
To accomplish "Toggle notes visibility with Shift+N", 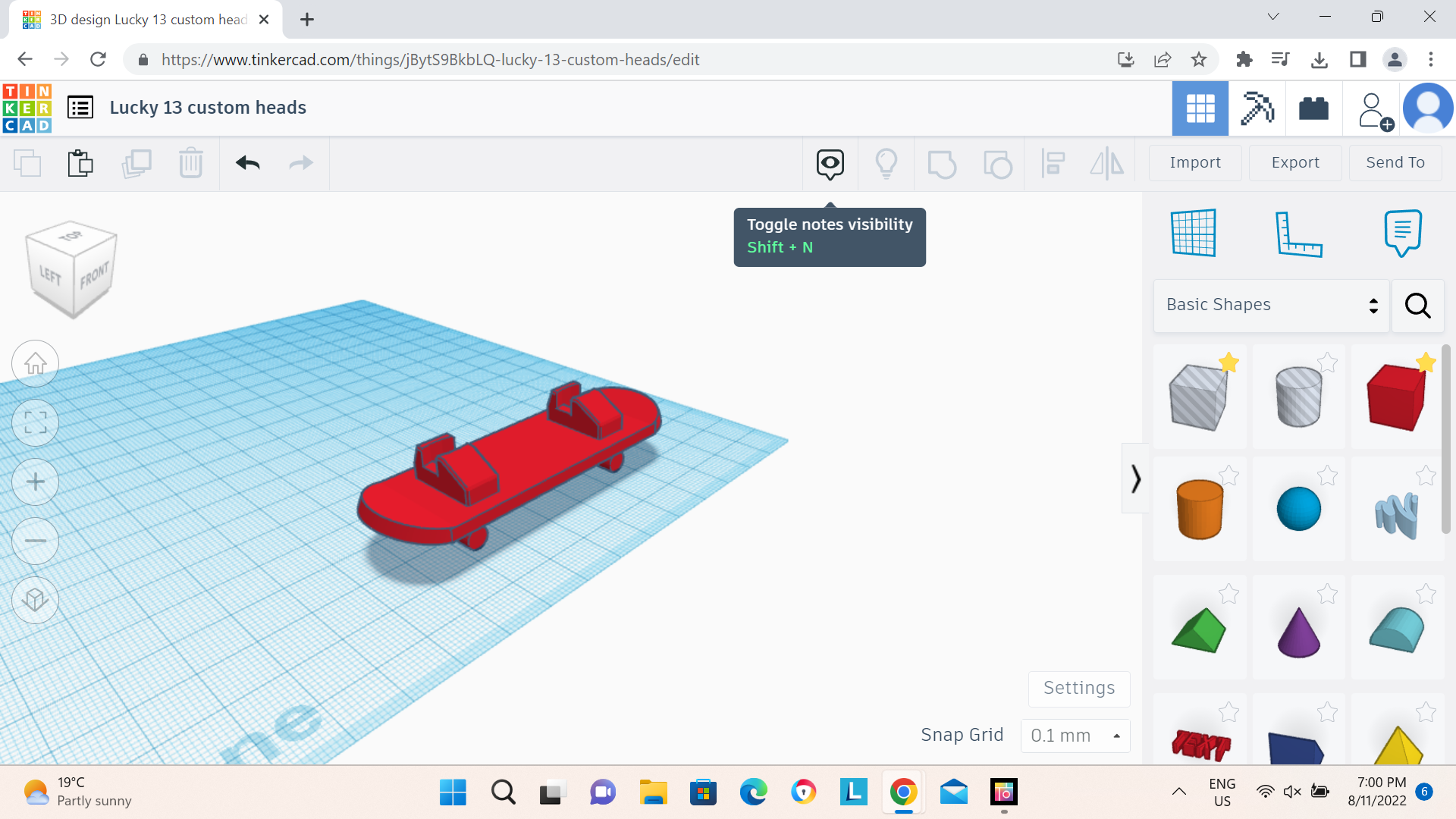I will tap(830, 163).
